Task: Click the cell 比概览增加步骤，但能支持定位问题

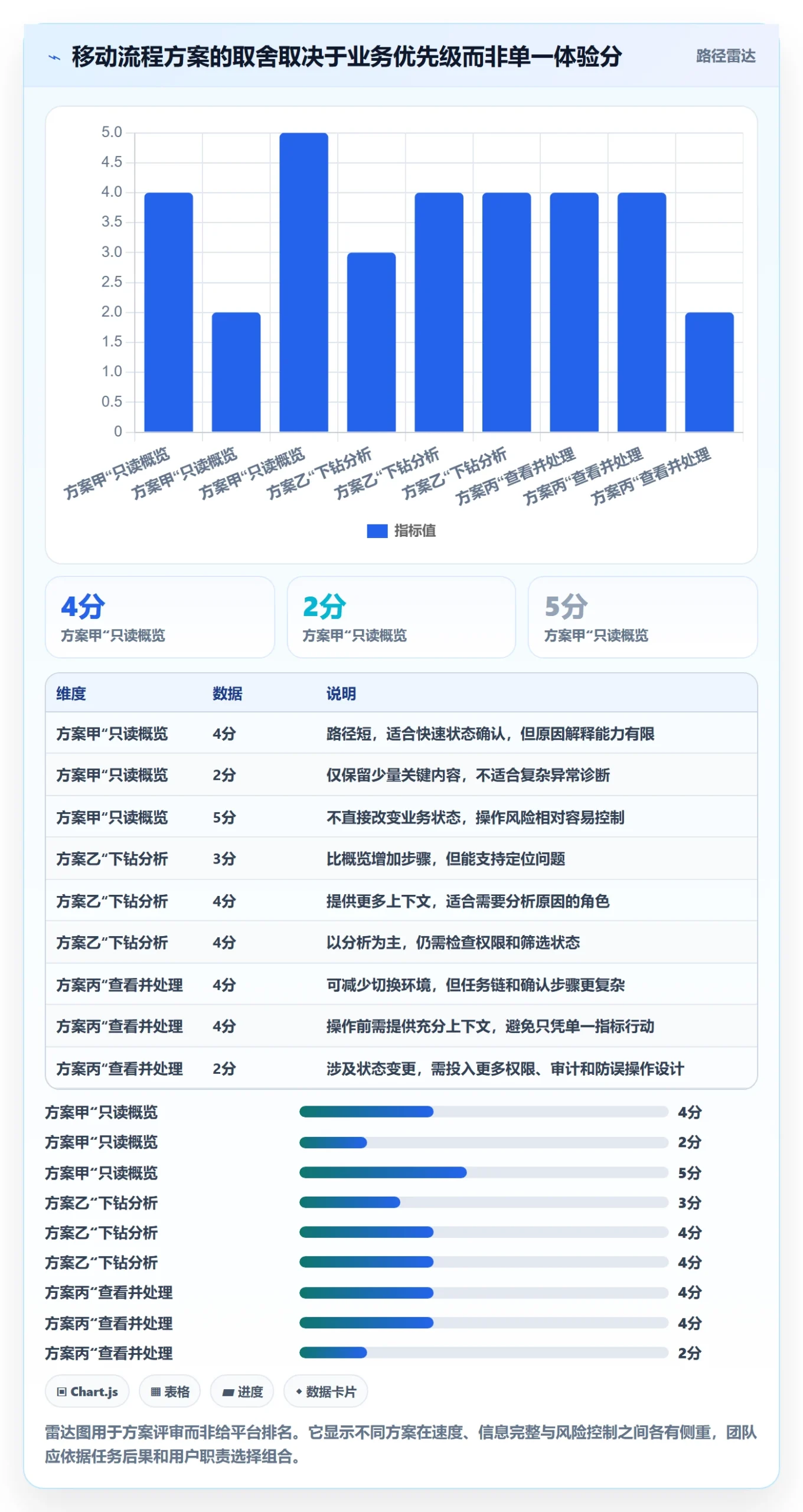Action: point(446,859)
